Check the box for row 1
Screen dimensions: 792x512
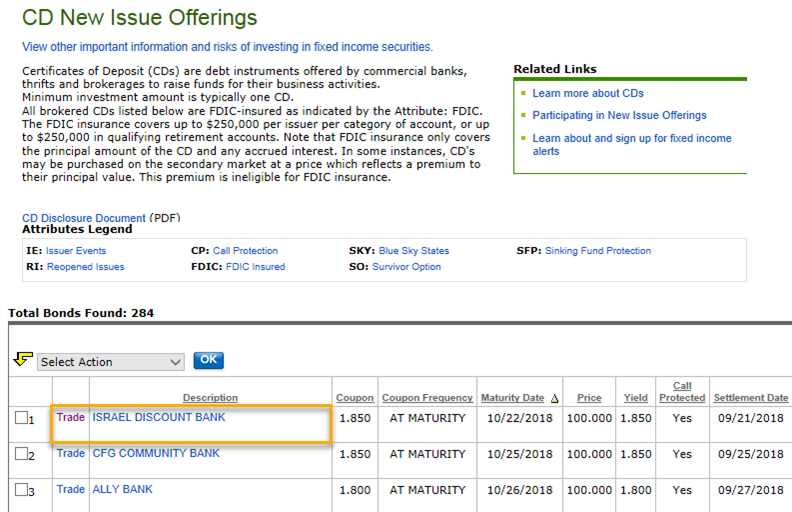click(21, 419)
